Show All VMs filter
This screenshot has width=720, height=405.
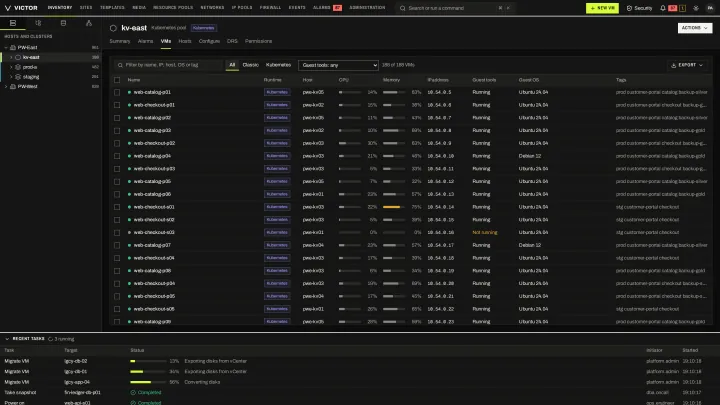pos(232,65)
